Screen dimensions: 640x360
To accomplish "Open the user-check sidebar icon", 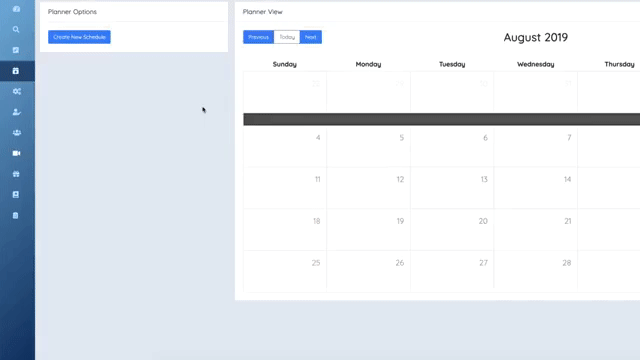I will (17, 112).
